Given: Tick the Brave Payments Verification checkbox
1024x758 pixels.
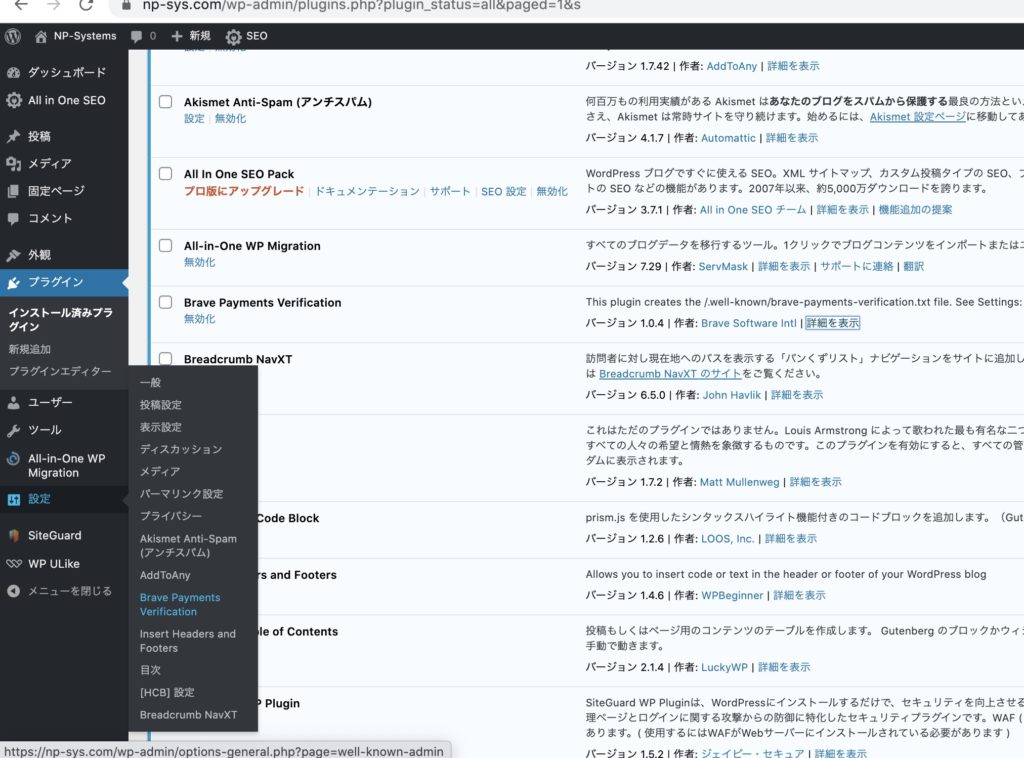Looking at the screenshot, I should 166,302.
